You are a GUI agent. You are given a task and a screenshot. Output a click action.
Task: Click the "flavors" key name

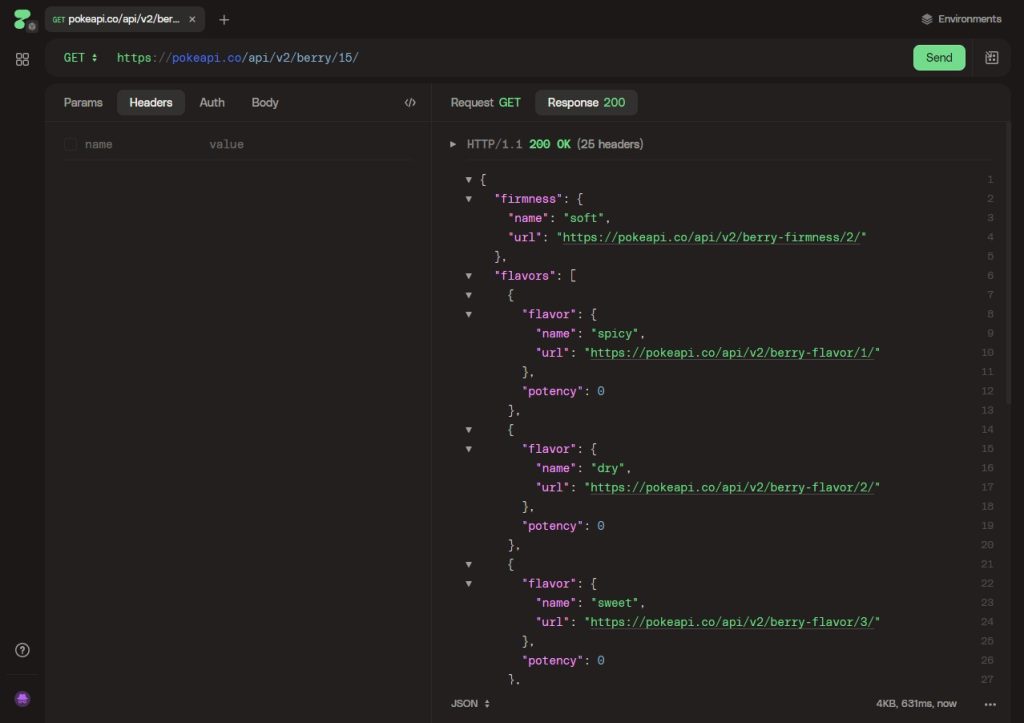524,276
